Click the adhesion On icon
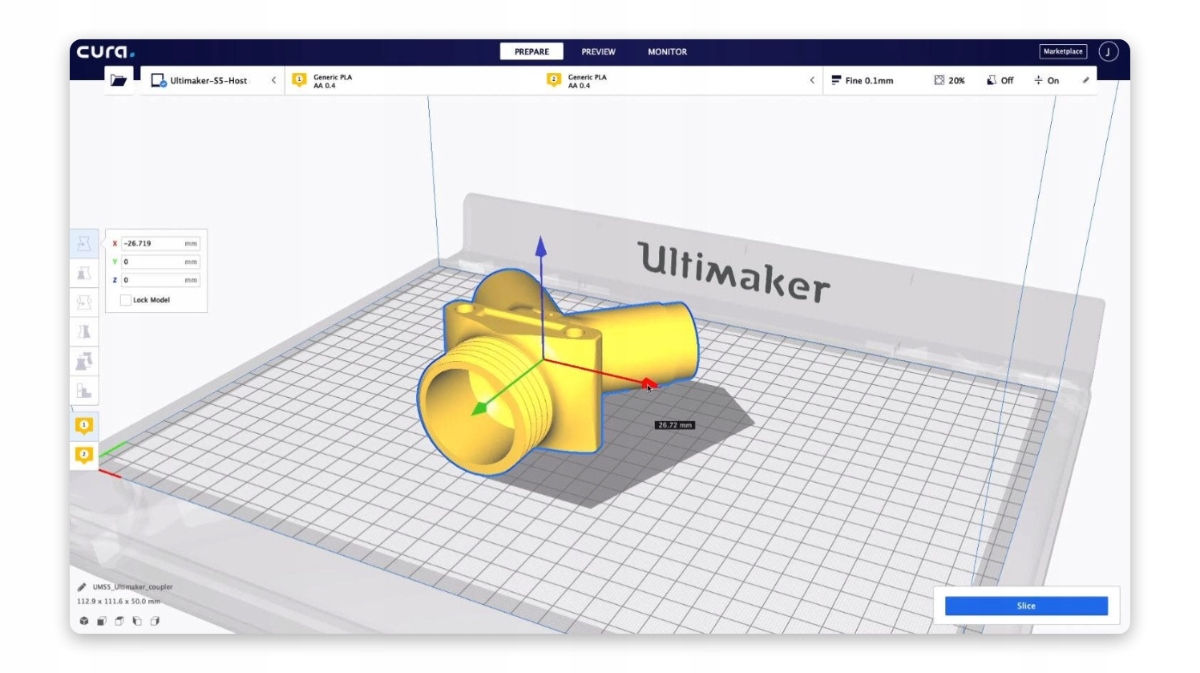Image resolution: width=1200 pixels, height=673 pixels. [1038, 80]
